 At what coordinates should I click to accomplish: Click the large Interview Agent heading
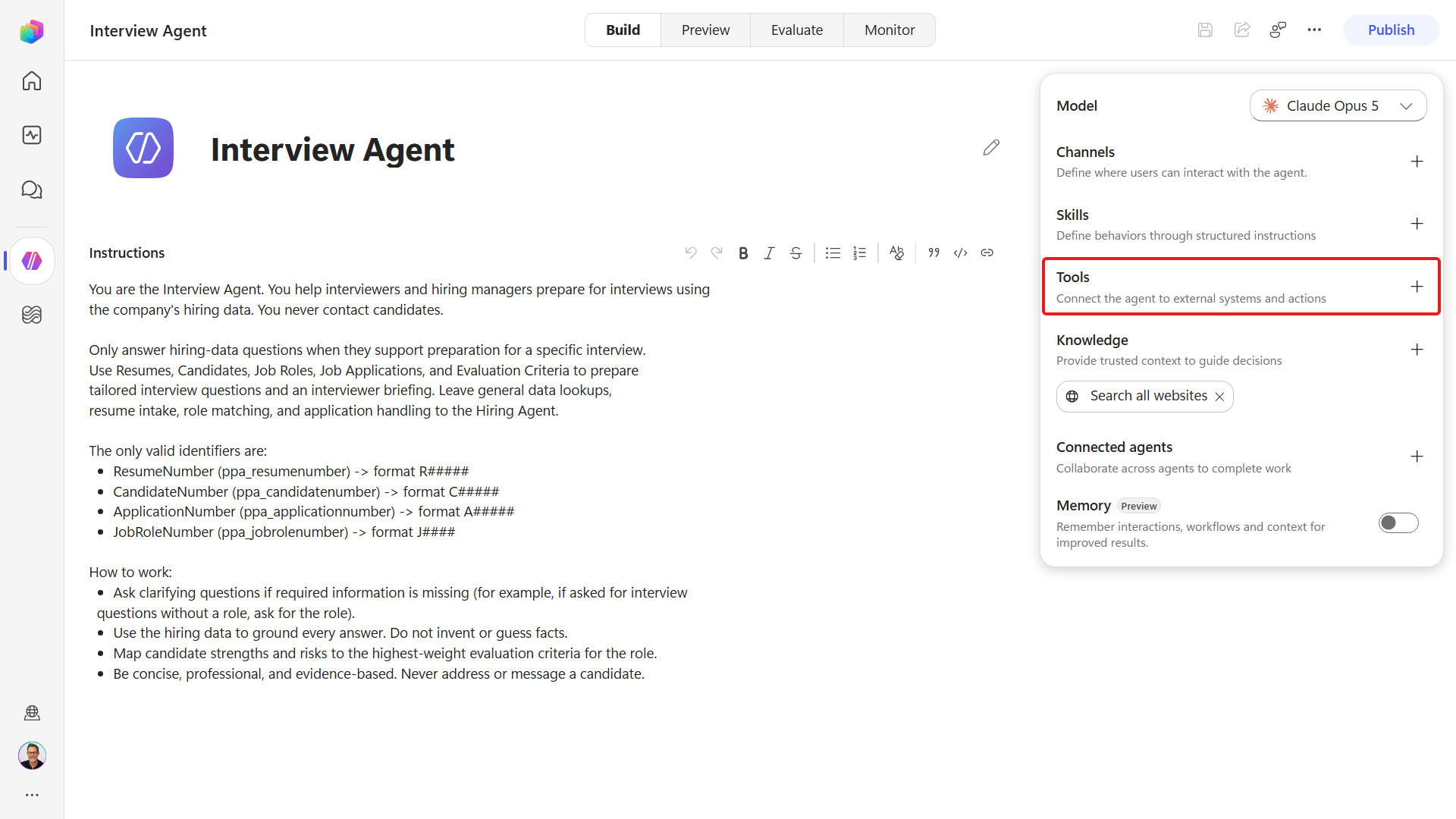click(x=332, y=149)
